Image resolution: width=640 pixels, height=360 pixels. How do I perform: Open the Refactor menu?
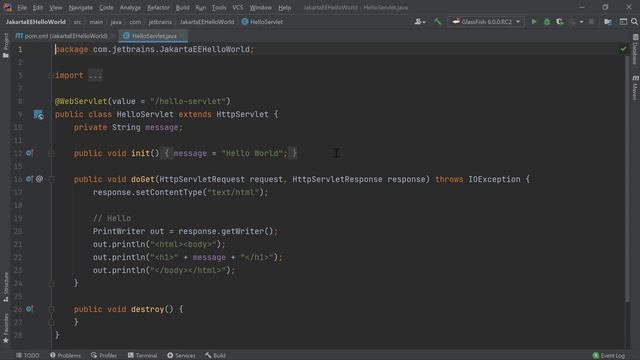click(158, 7)
